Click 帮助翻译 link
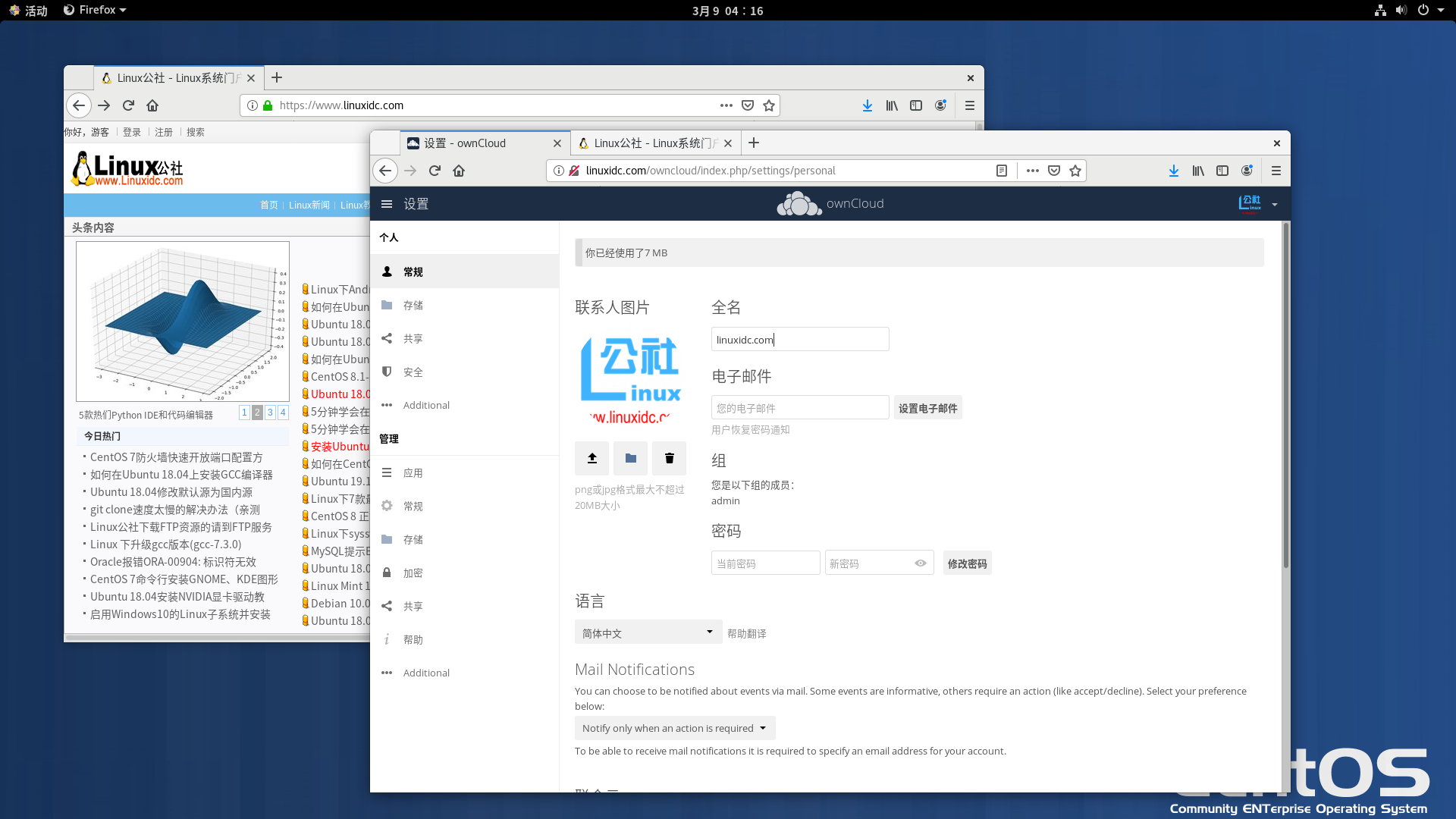 (x=746, y=633)
